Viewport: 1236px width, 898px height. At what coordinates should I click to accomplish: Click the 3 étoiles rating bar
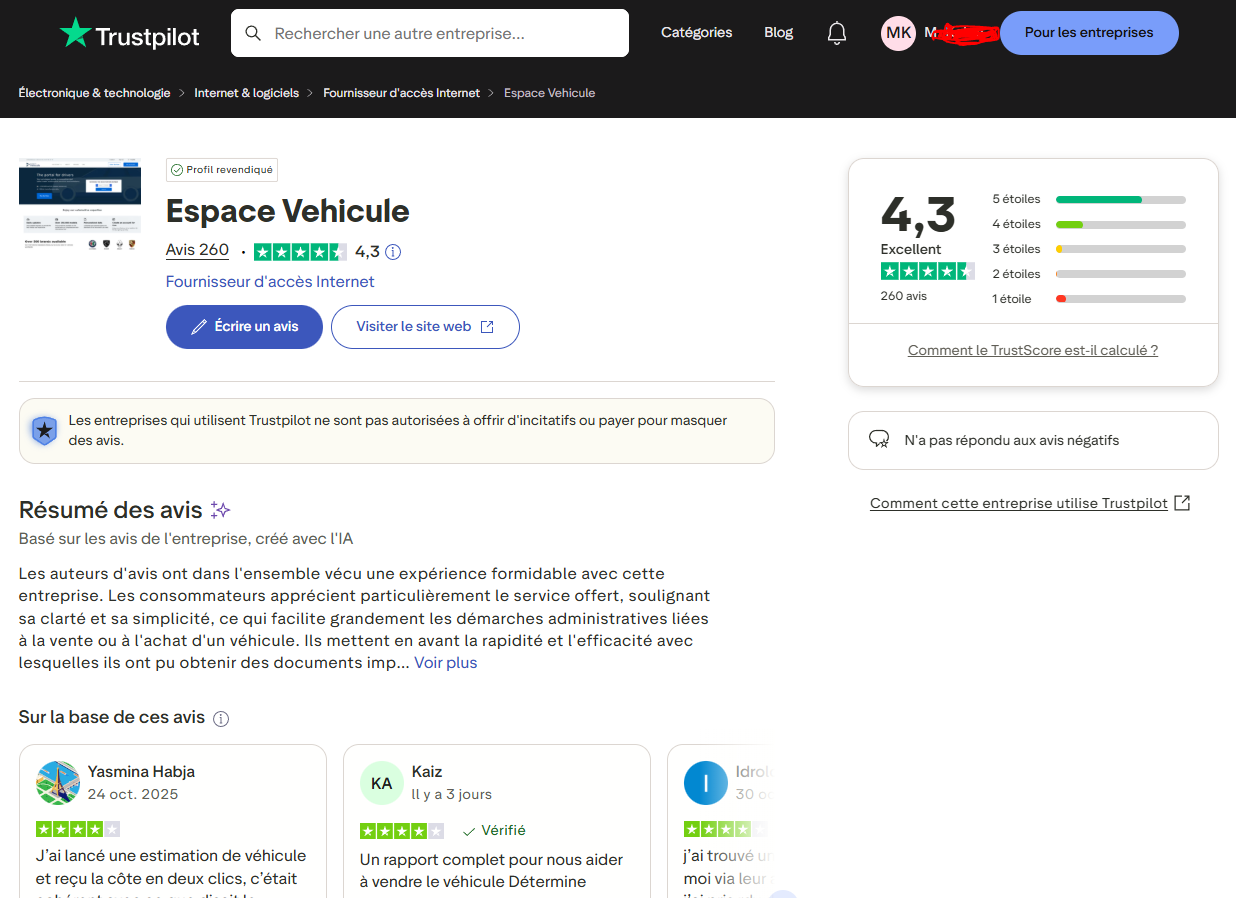(1120, 248)
